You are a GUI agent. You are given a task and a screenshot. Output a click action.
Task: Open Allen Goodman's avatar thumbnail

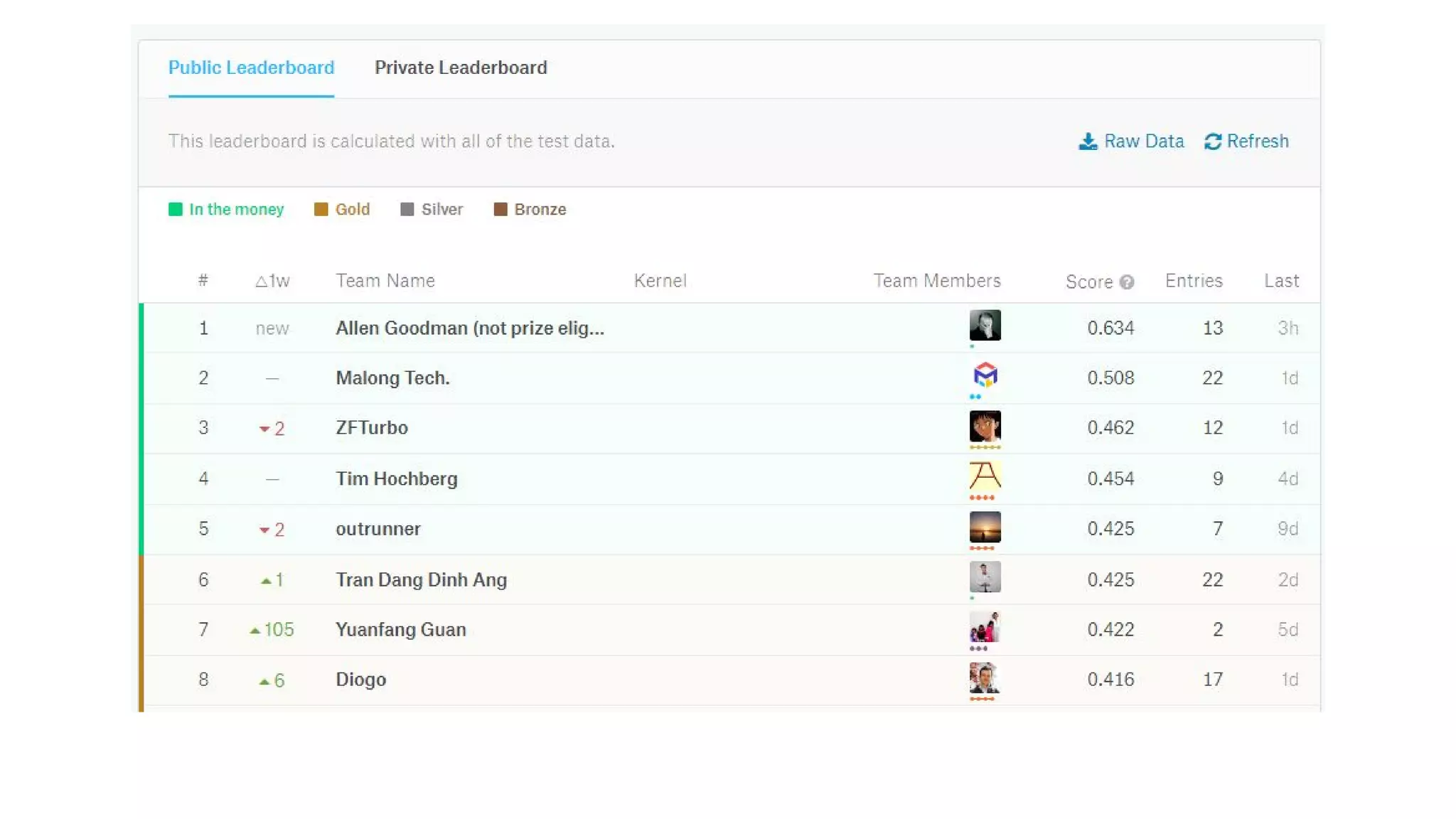point(985,325)
